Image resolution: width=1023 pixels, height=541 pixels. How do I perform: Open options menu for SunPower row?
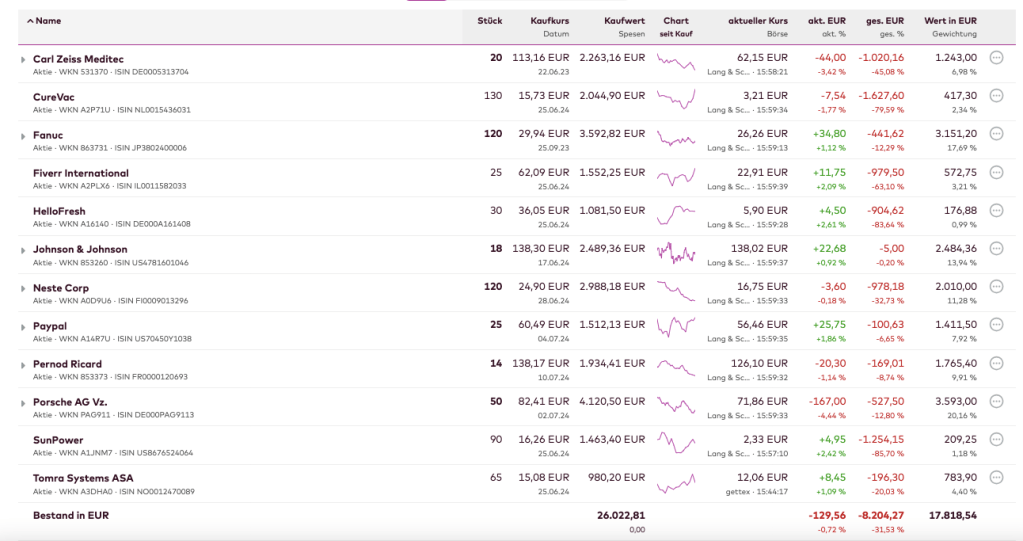click(x=996, y=439)
